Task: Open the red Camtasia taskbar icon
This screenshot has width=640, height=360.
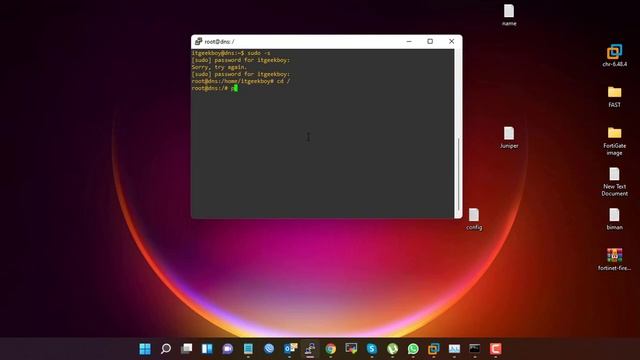Action: [x=496, y=349]
